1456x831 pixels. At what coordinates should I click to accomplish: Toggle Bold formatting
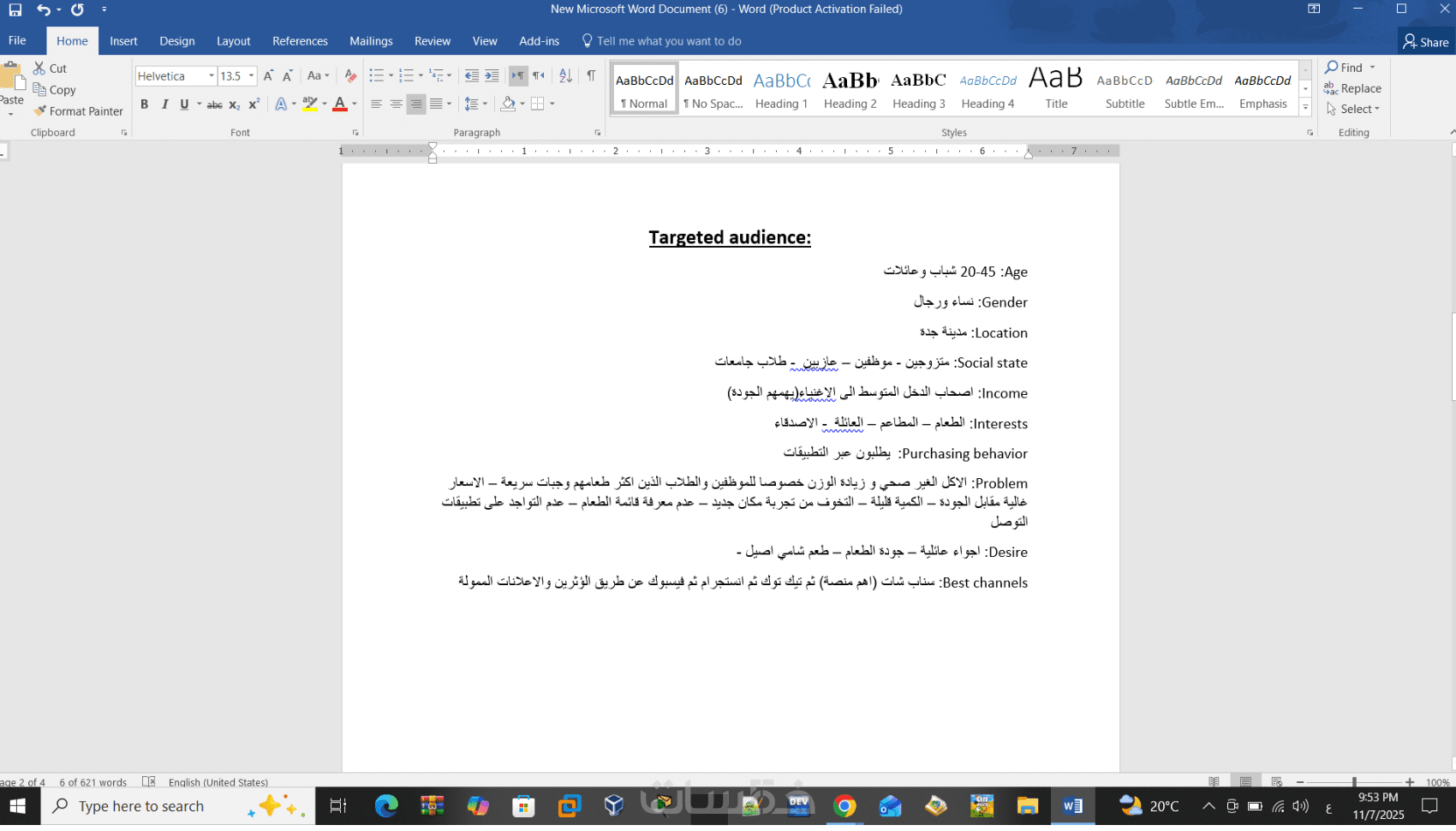point(144,105)
